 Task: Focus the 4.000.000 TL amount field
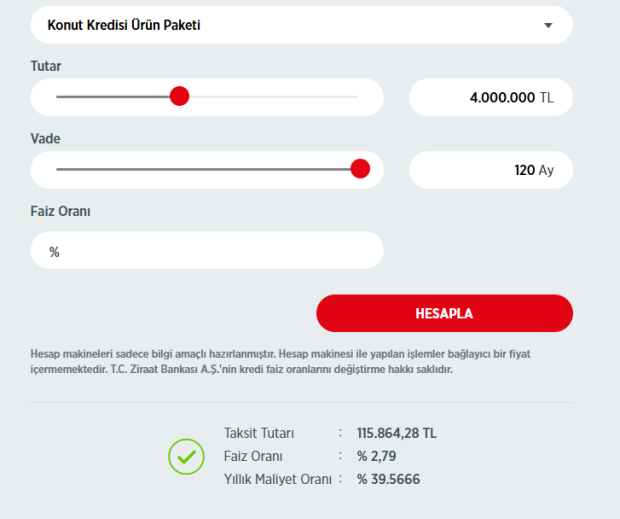pos(490,97)
